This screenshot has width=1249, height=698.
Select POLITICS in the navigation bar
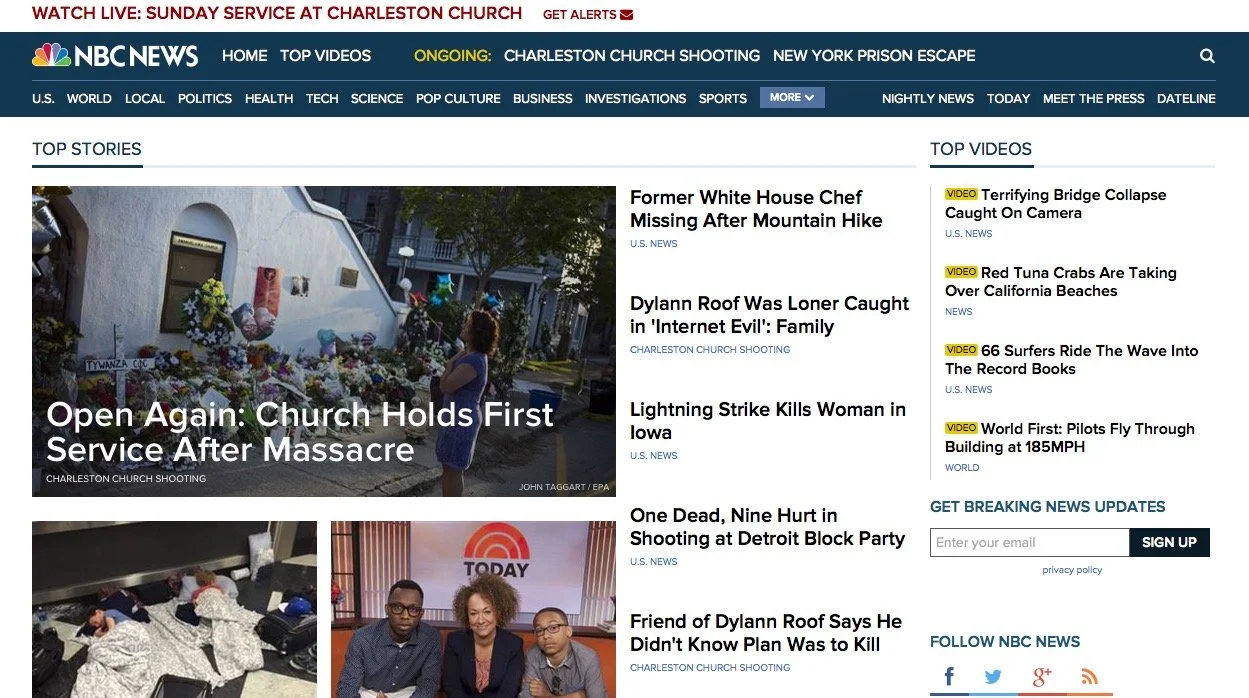click(205, 98)
